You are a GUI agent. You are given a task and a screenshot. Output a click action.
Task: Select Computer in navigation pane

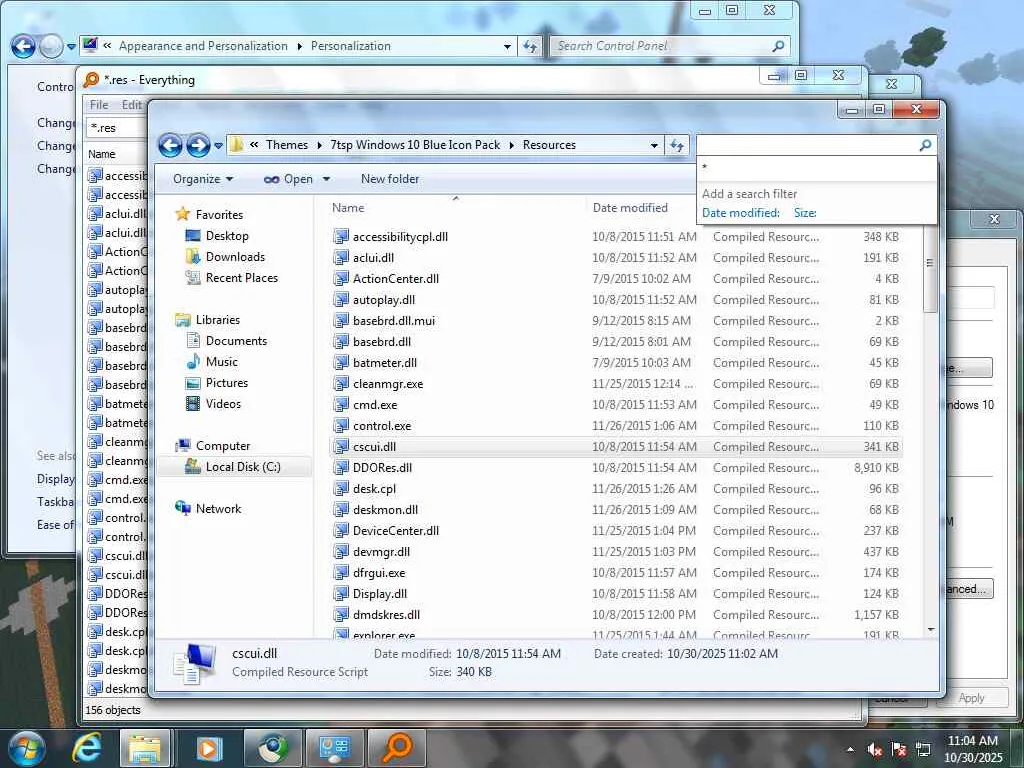pyautogui.click(x=223, y=446)
